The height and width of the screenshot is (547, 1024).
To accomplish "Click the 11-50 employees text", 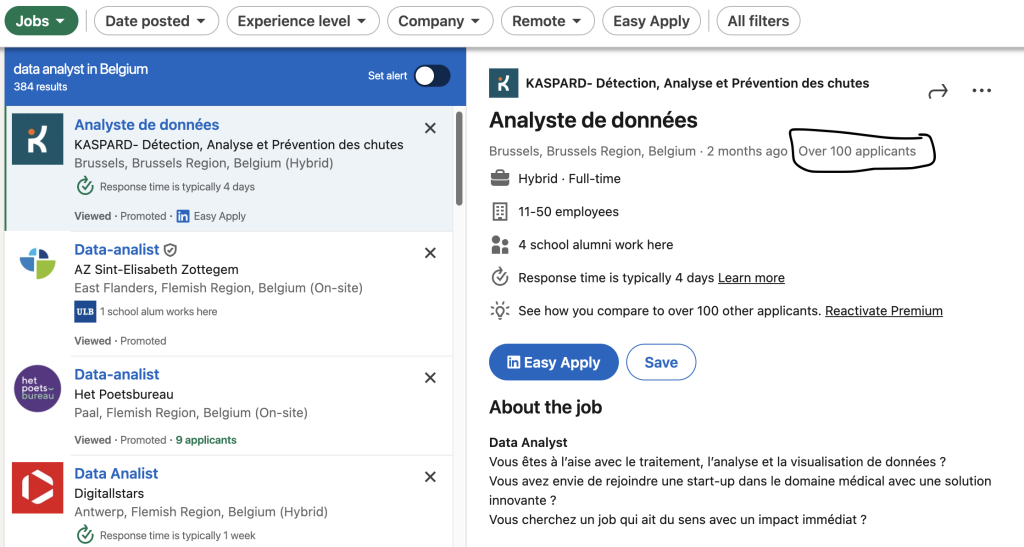I will [x=568, y=211].
